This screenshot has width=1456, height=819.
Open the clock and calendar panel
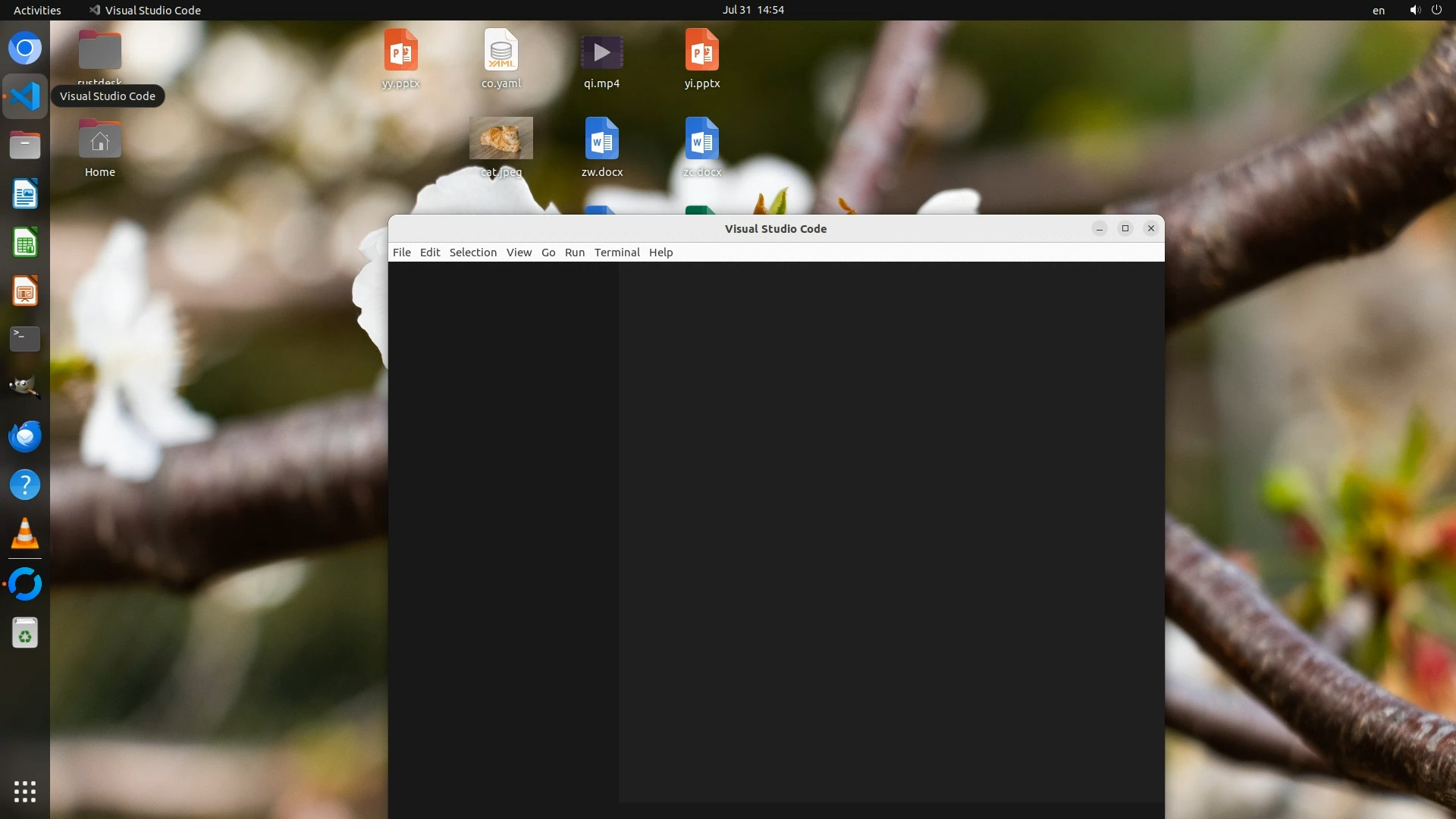(x=752, y=10)
